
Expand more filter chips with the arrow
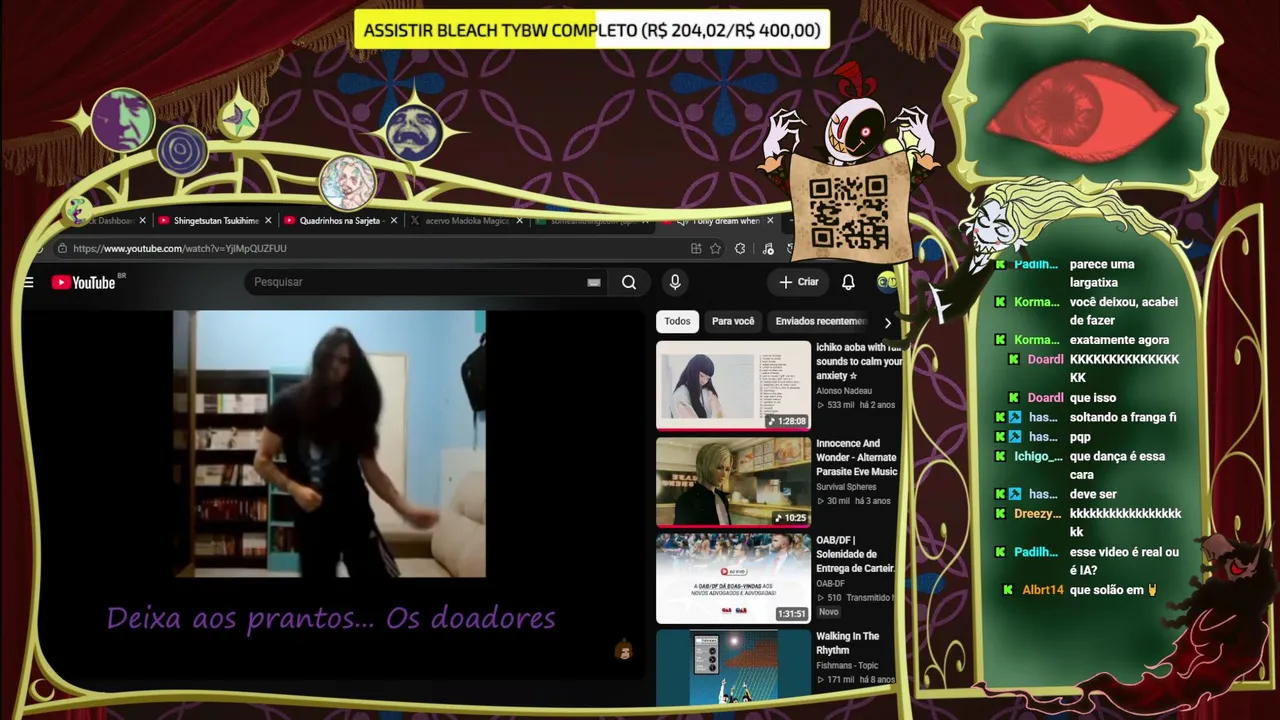coord(887,322)
